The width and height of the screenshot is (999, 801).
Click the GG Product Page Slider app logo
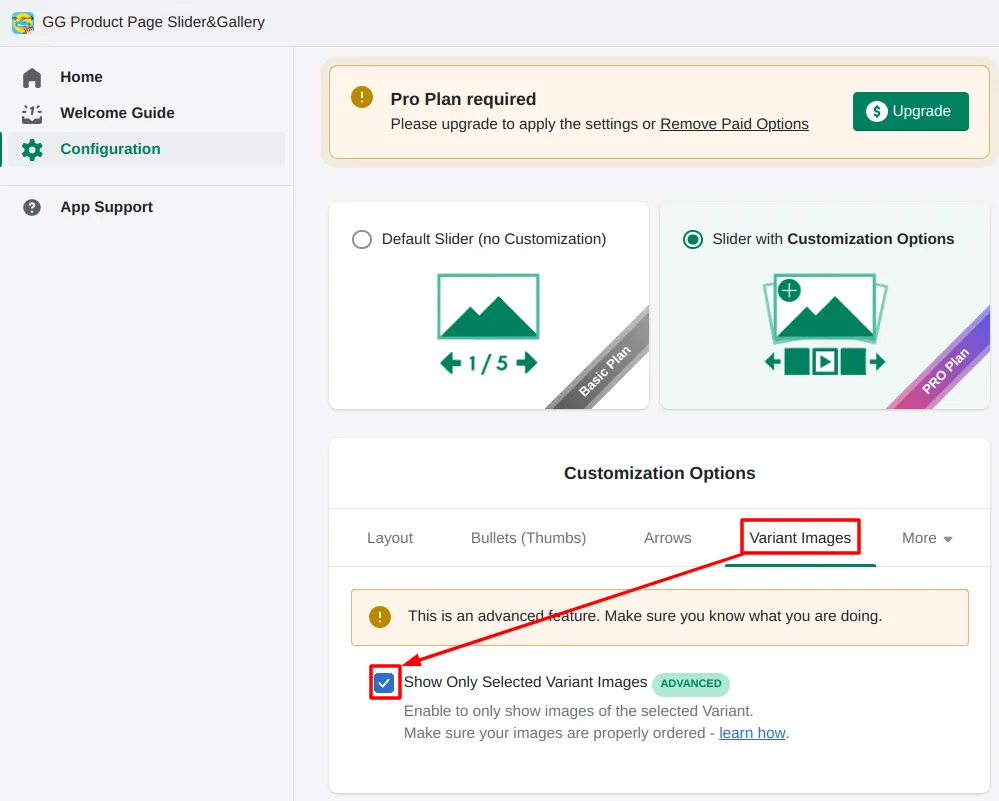[22, 22]
